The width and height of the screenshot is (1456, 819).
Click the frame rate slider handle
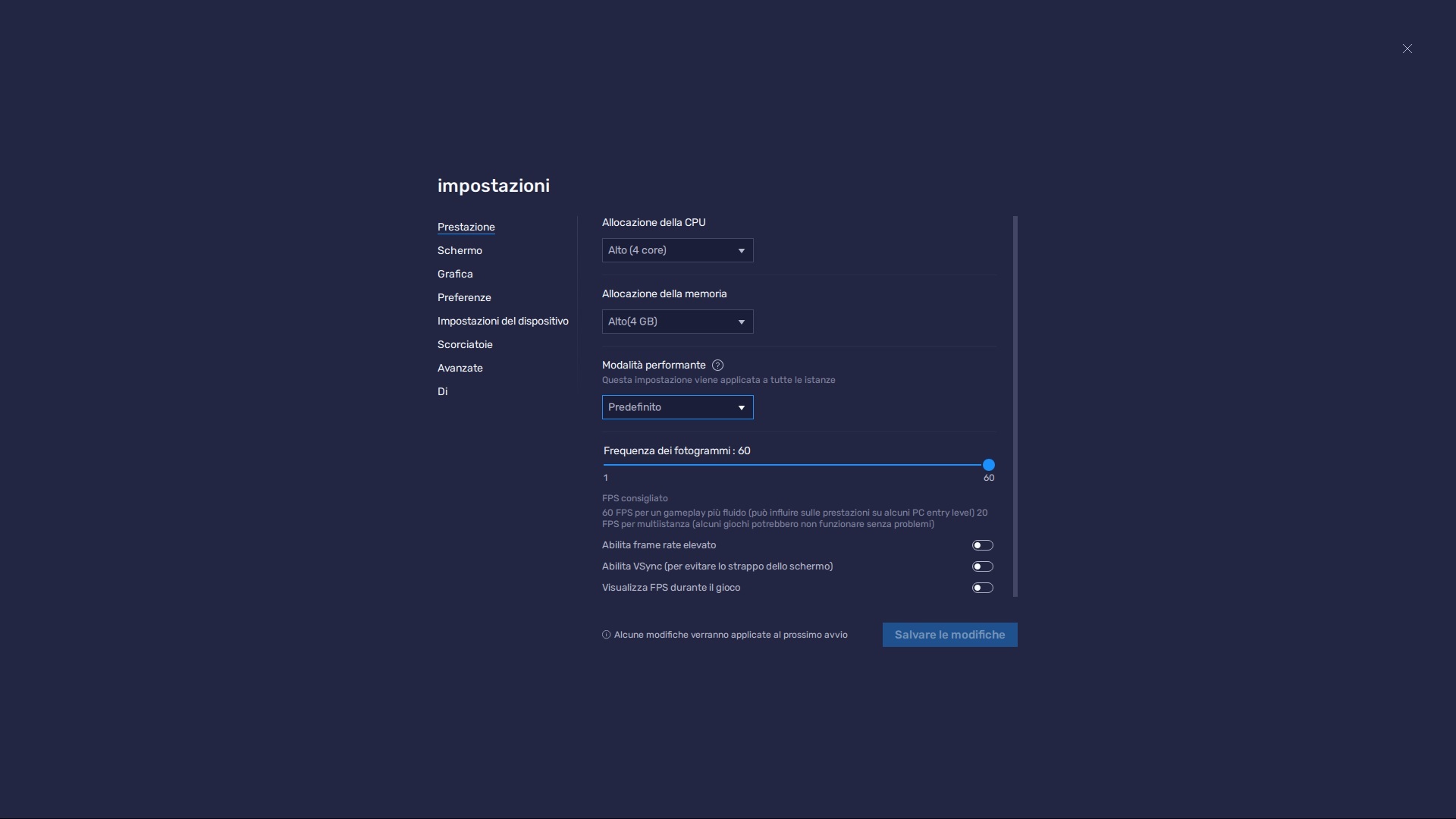[x=989, y=465]
